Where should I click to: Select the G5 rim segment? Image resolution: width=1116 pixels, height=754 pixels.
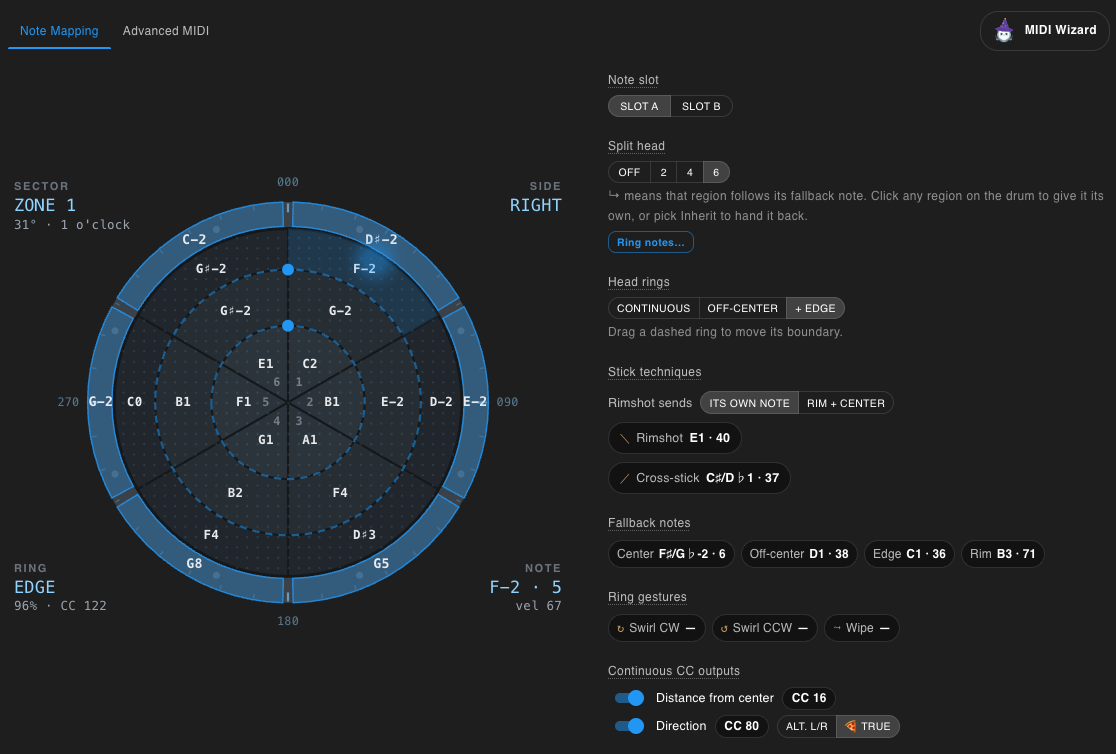[381, 563]
